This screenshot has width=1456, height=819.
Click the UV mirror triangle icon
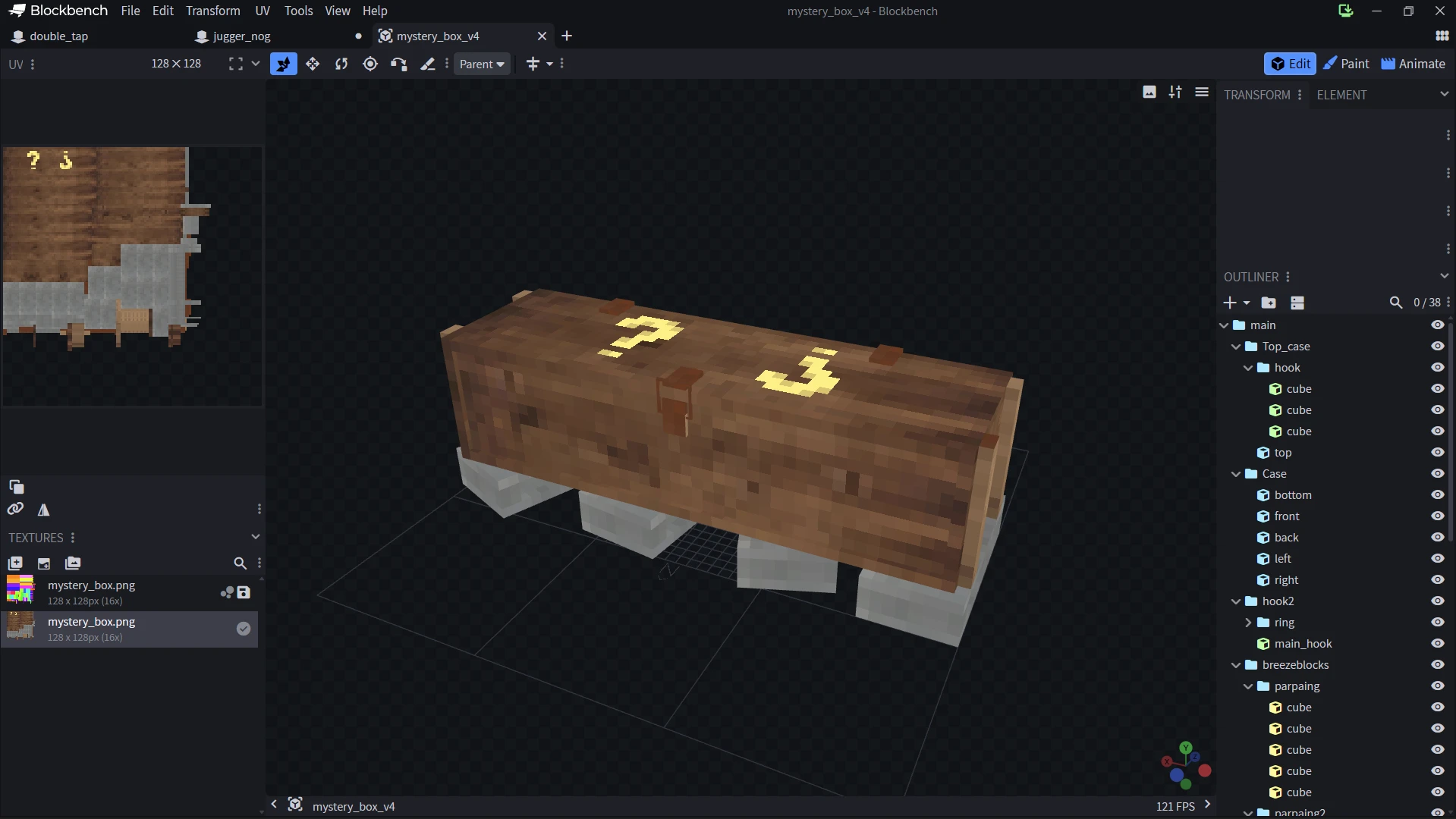43,510
